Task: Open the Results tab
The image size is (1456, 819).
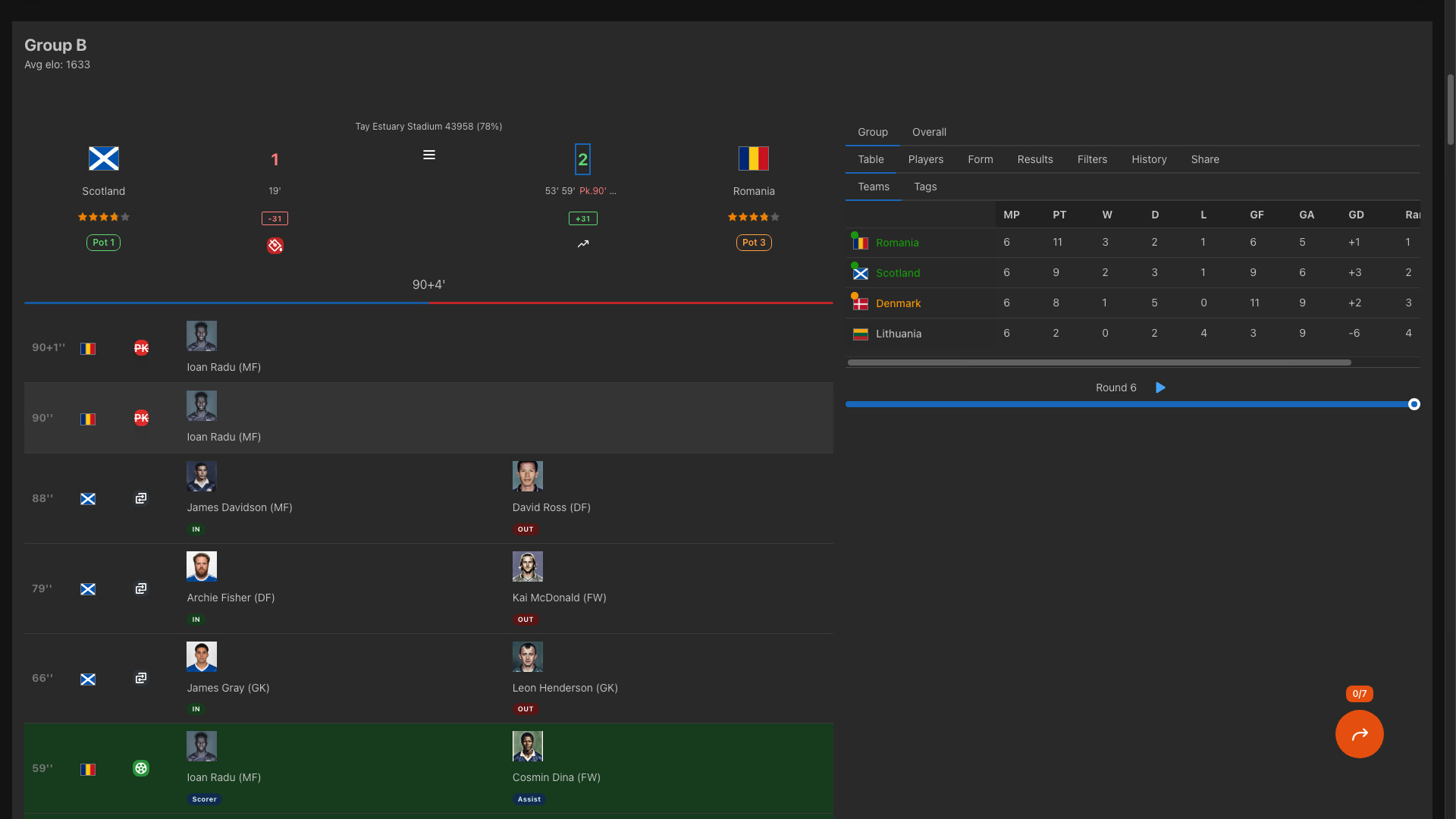Action: point(1035,159)
